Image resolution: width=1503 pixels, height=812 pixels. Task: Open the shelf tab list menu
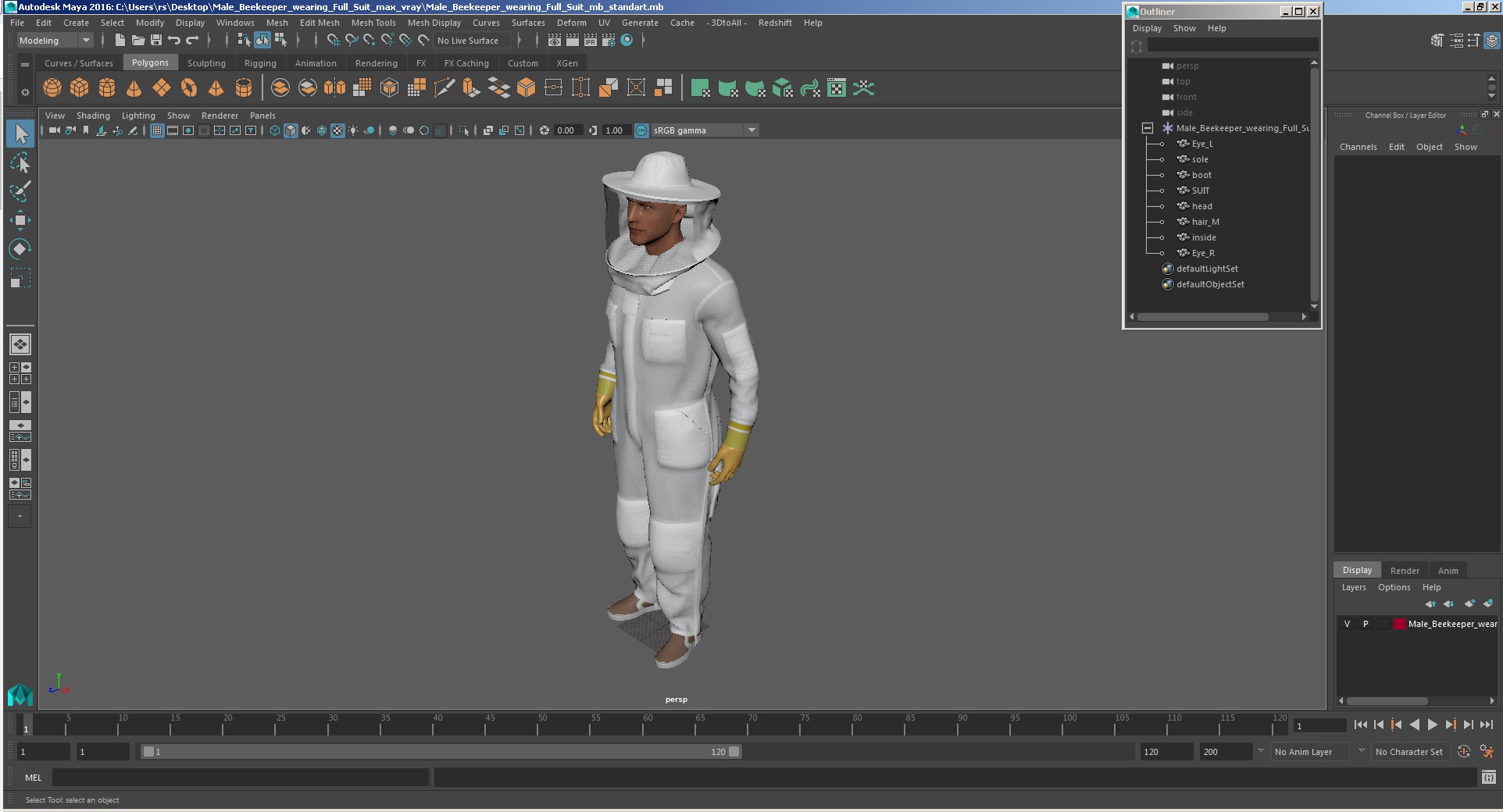[25, 64]
